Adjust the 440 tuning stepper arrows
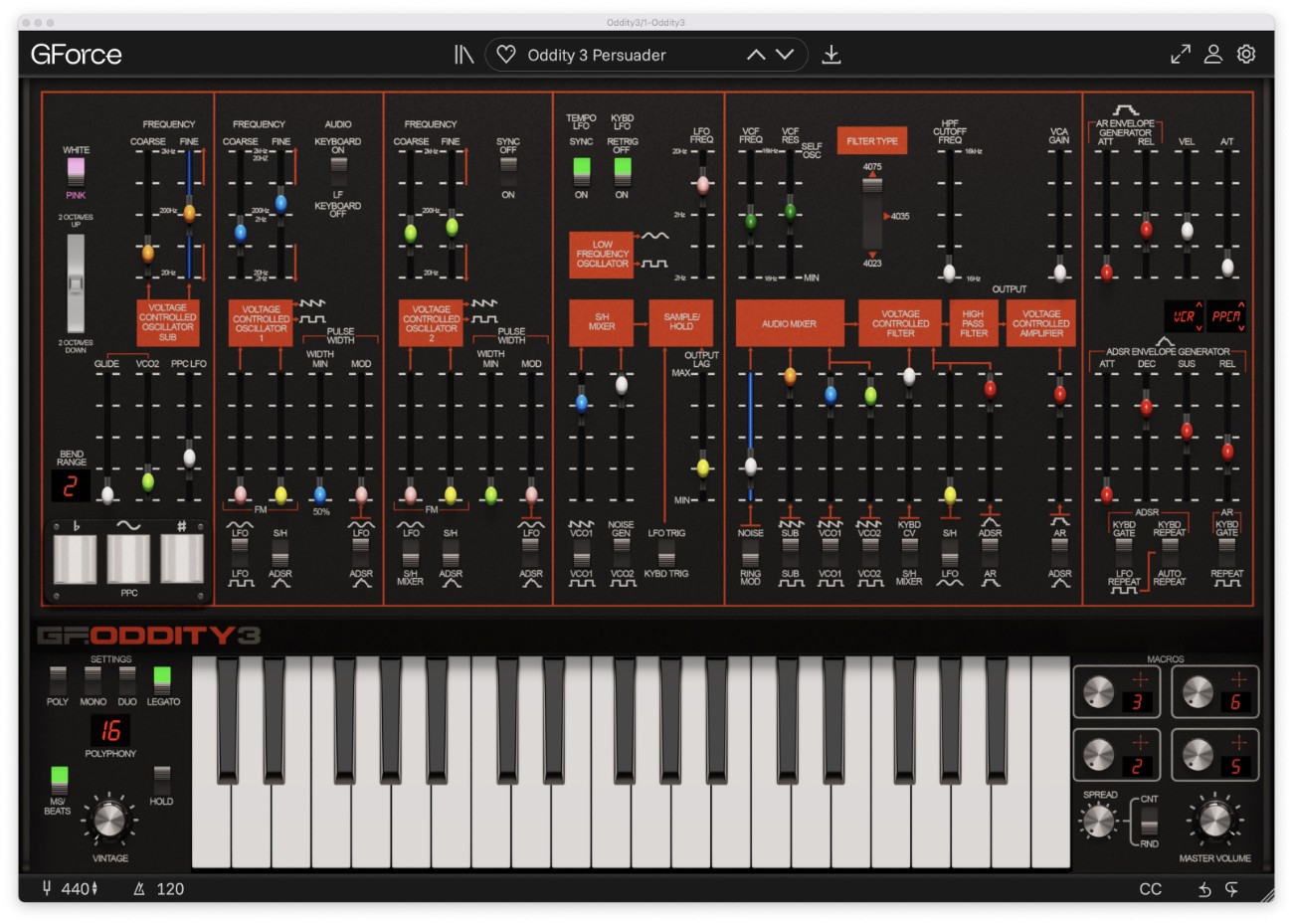 [94, 889]
